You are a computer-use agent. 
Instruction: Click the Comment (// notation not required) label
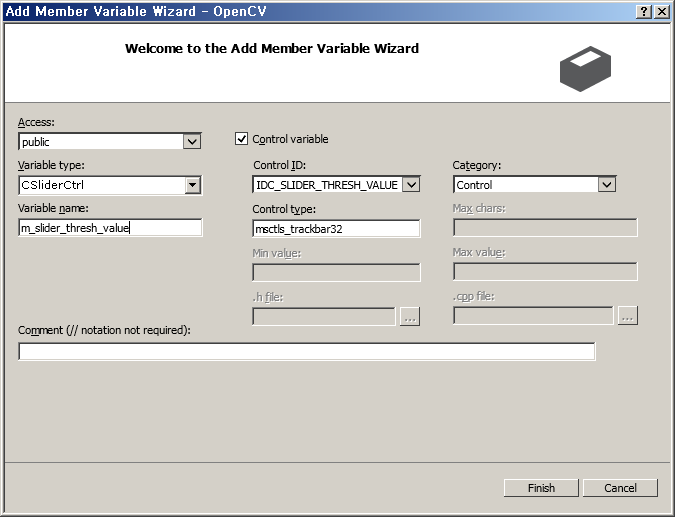(x=104, y=330)
